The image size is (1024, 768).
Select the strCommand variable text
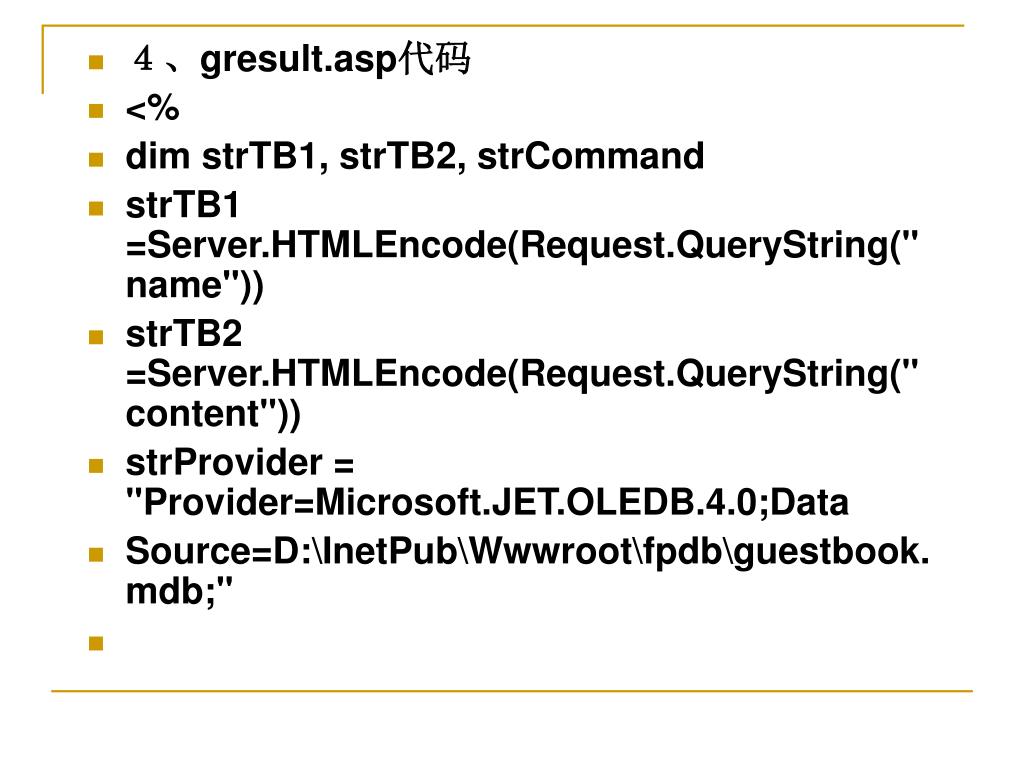(590, 156)
